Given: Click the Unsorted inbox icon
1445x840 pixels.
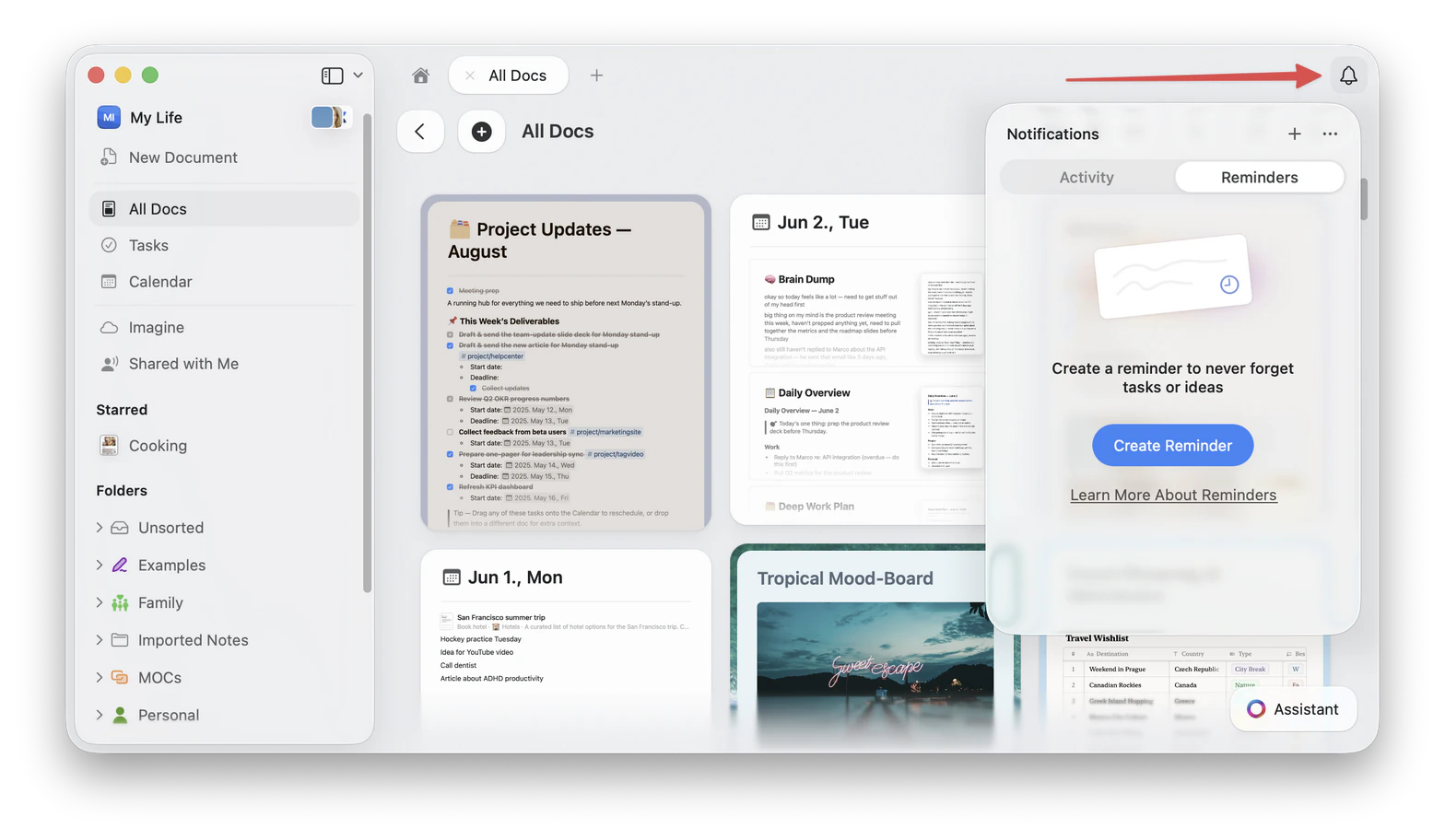Looking at the screenshot, I should pos(120,528).
